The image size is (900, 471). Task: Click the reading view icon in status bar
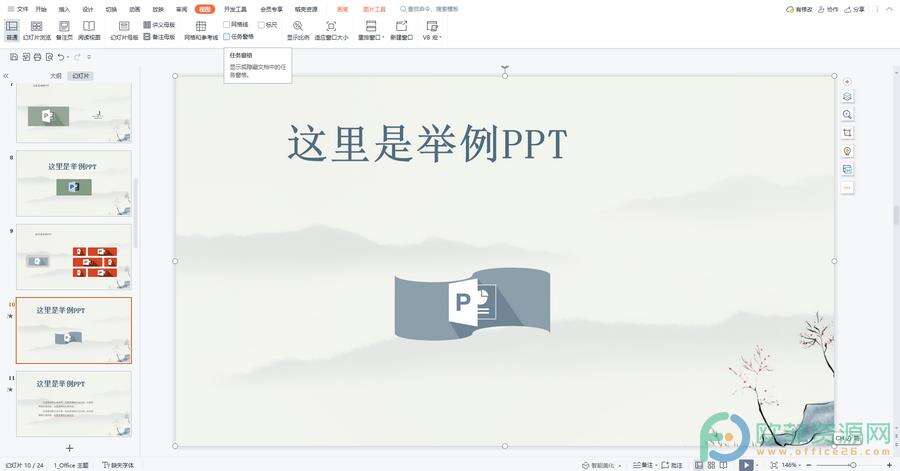[x=723, y=465]
